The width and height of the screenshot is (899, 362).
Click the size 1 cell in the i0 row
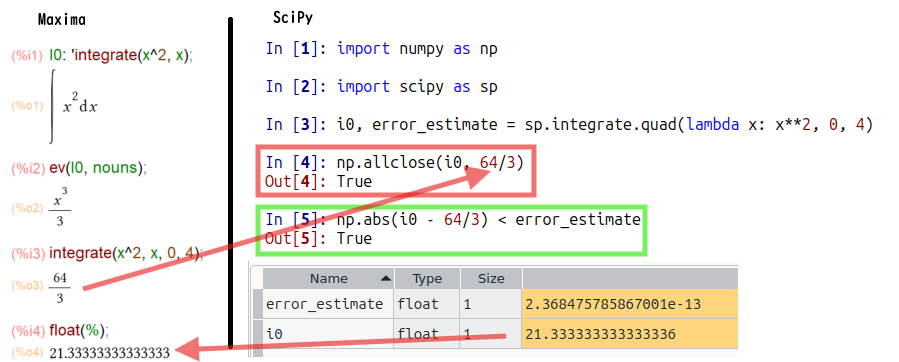pos(491,334)
